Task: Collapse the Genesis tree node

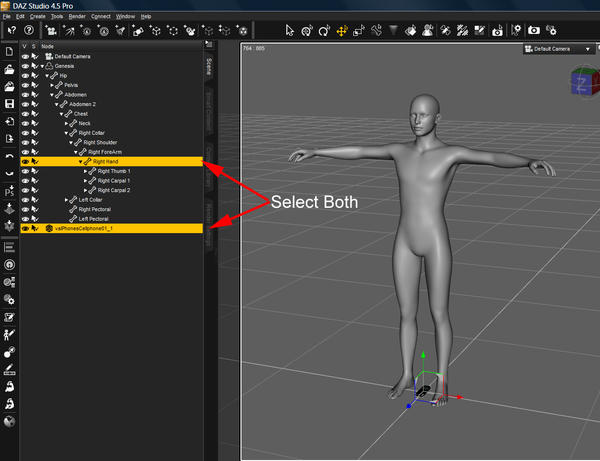Action: pyautogui.click(x=42, y=66)
